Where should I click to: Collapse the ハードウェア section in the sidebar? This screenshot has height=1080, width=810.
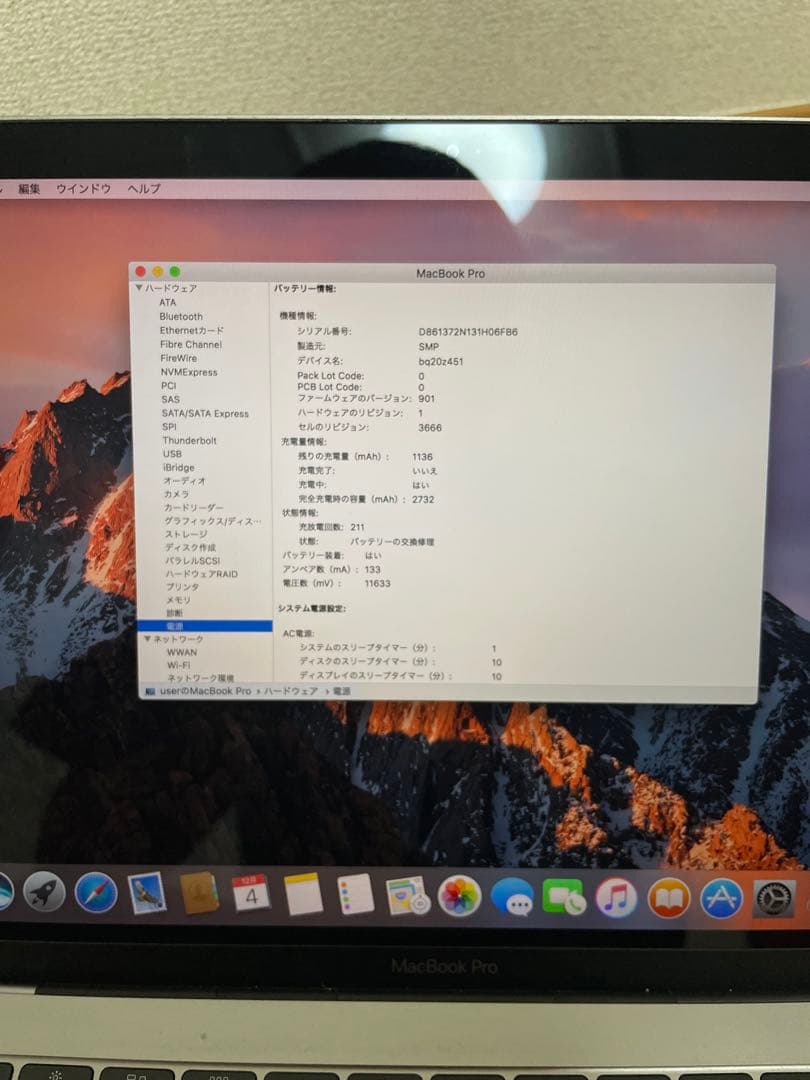pos(140,288)
